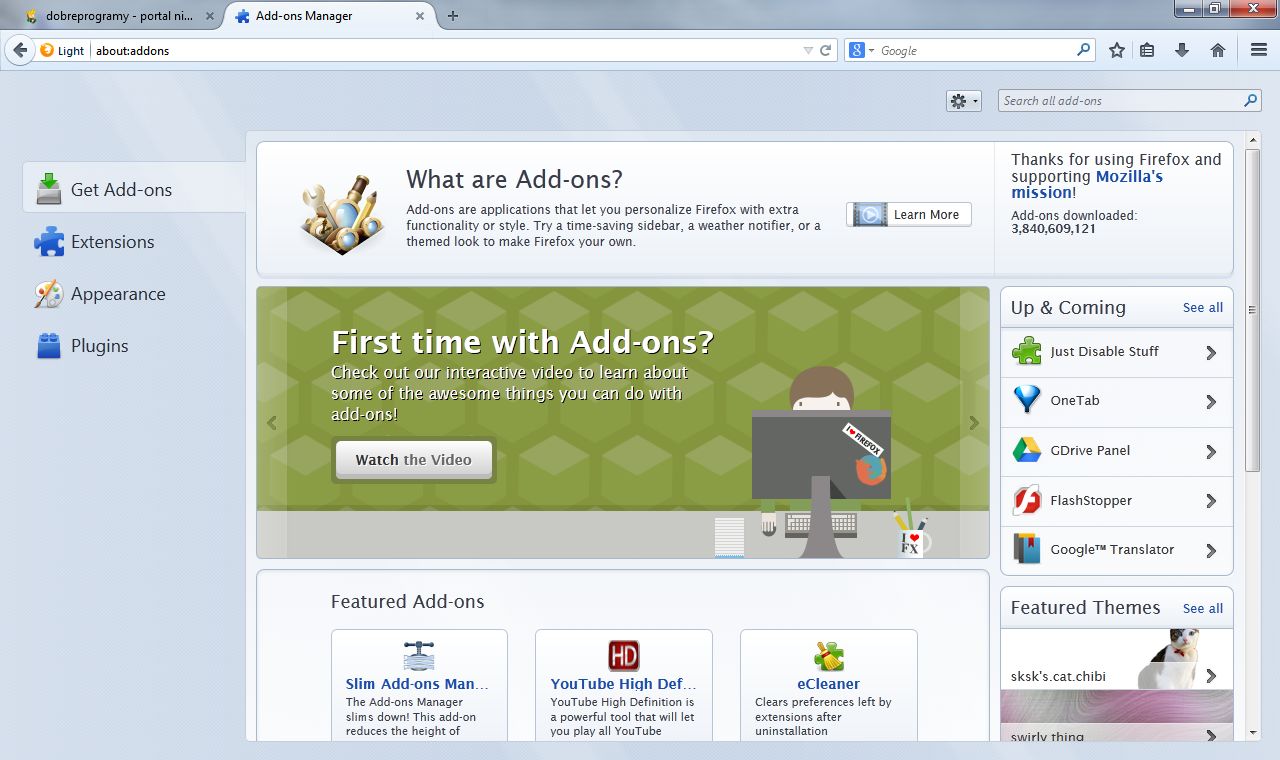Bookmark this page with the star icon
The image size is (1280, 760).
click(1117, 50)
